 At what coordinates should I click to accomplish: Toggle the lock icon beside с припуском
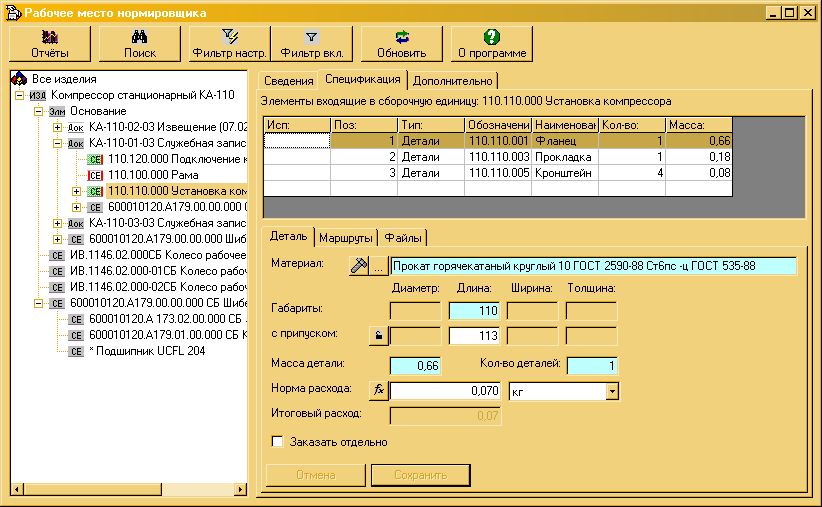point(378,336)
